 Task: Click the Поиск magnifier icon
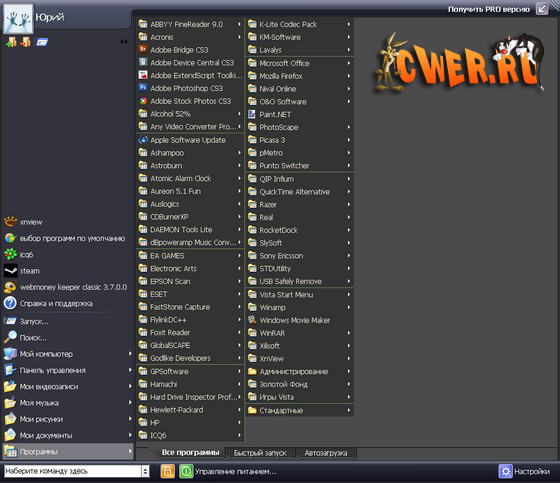[x=10, y=337]
